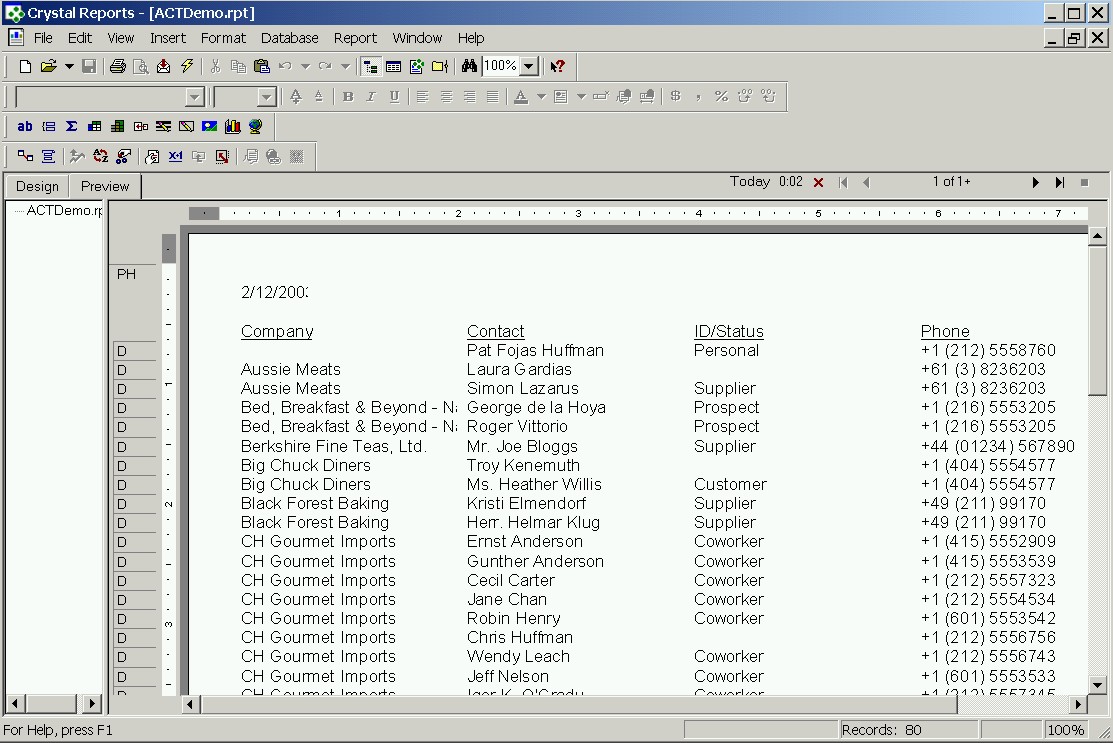Image resolution: width=1113 pixels, height=743 pixels.
Task: Click the Select Expert hand icon
Action: pyautogui.click(x=124, y=157)
